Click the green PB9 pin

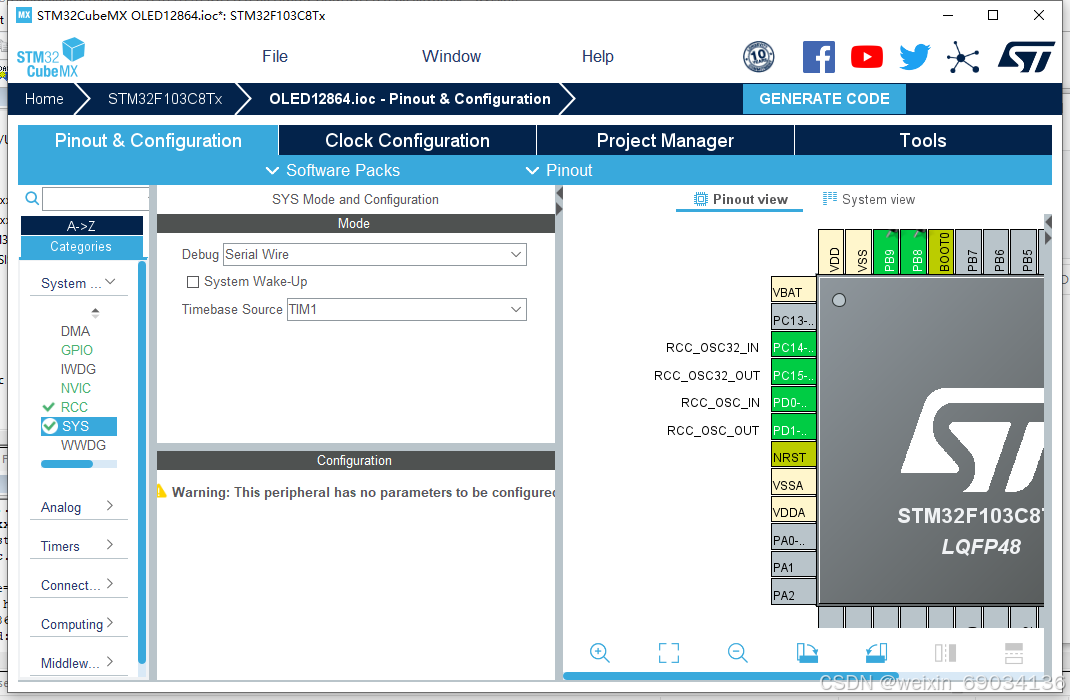click(x=886, y=252)
